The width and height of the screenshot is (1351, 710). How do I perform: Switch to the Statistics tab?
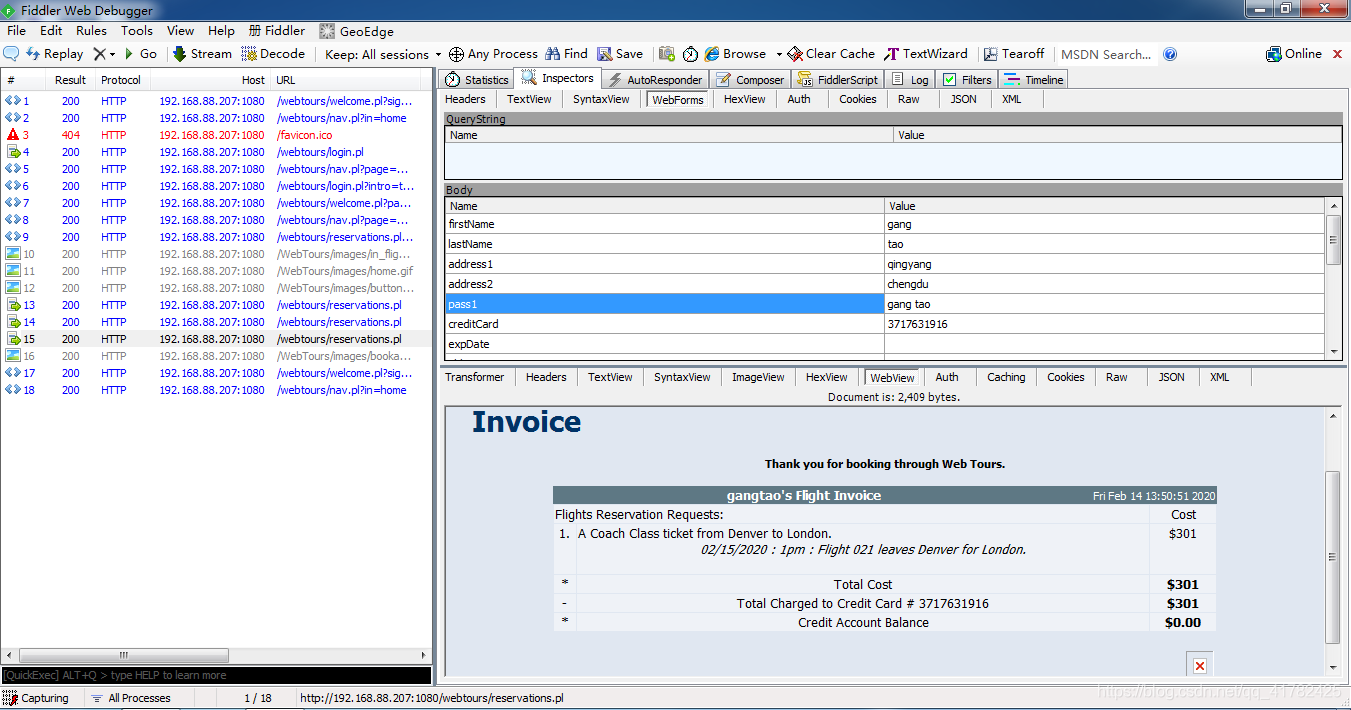point(476,80)
